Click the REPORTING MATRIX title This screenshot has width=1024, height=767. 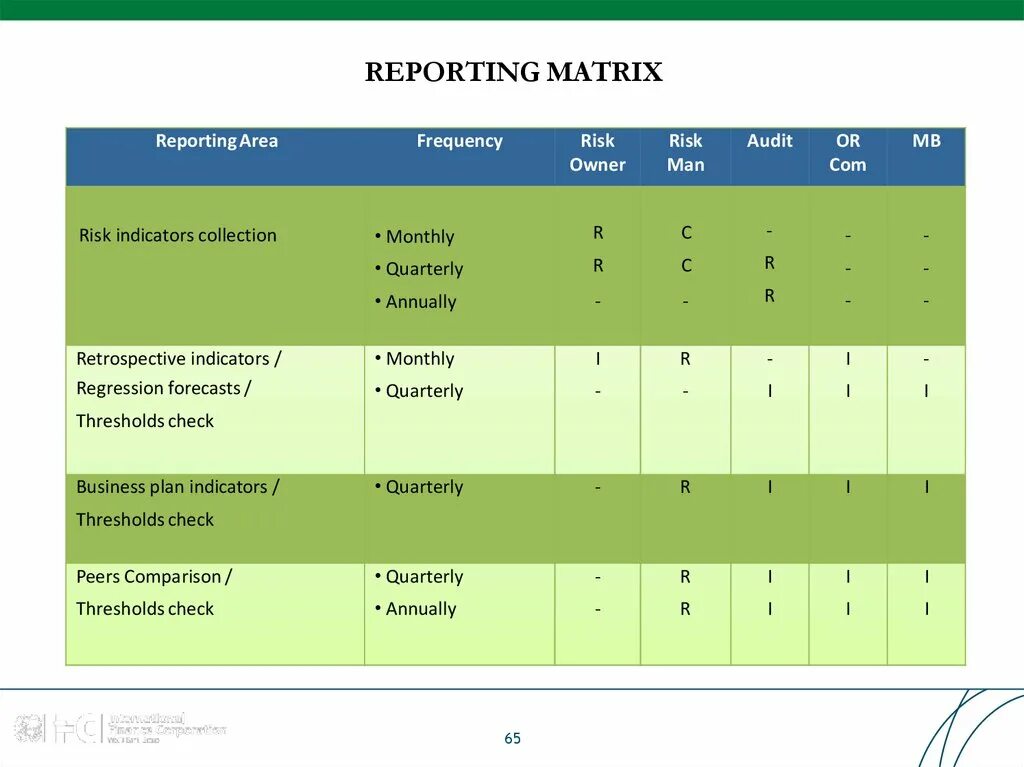click(512, 71)
